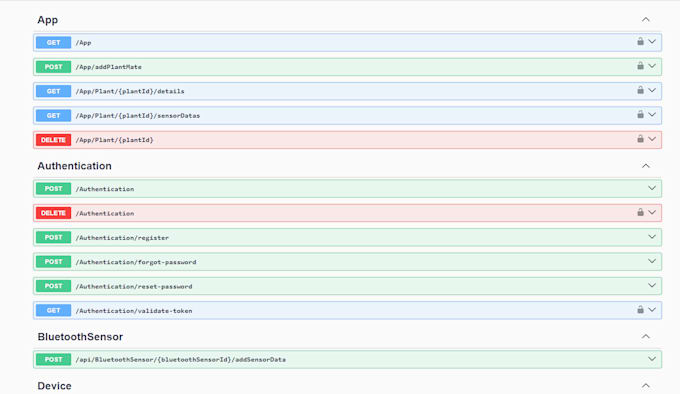
Task: Click the Authentication section heading
Action: 75,166
